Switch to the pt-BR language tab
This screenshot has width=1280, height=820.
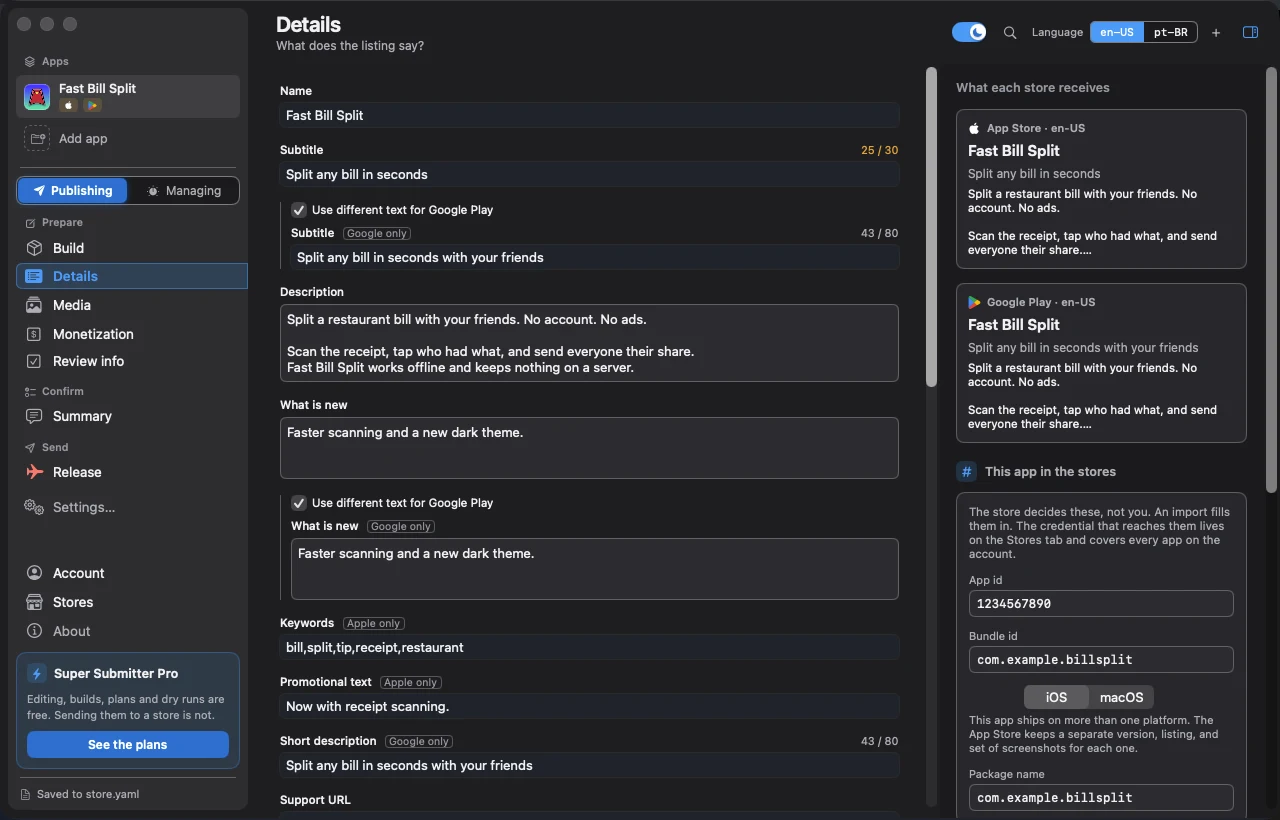pos(1171,32)
